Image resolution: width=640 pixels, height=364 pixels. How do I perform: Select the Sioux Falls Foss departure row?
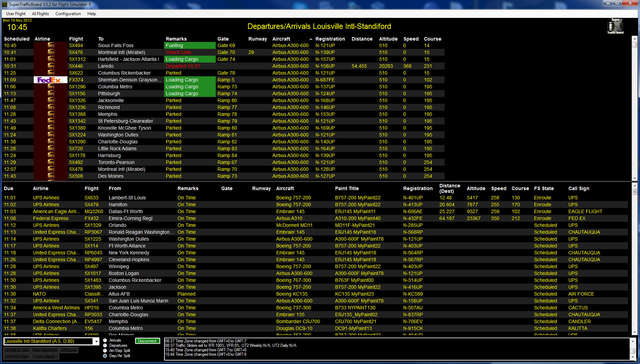pyautogui.click(x=224, y=46)
